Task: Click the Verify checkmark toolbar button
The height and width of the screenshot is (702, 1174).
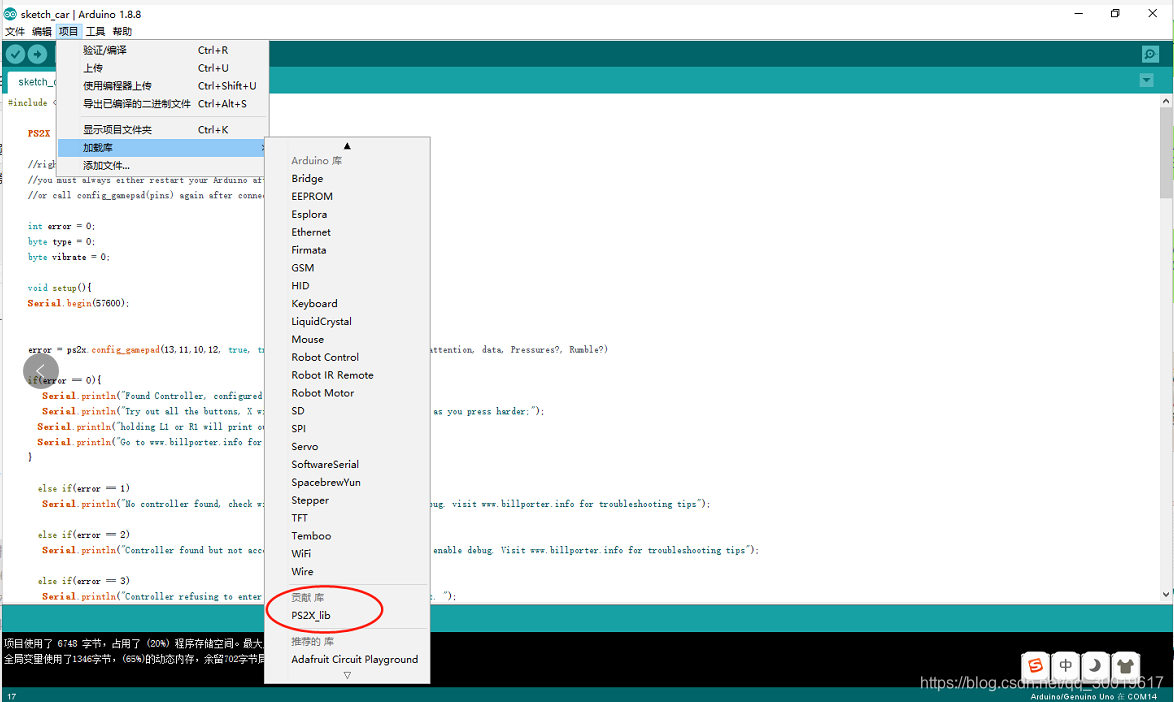Action: (15, 54)
